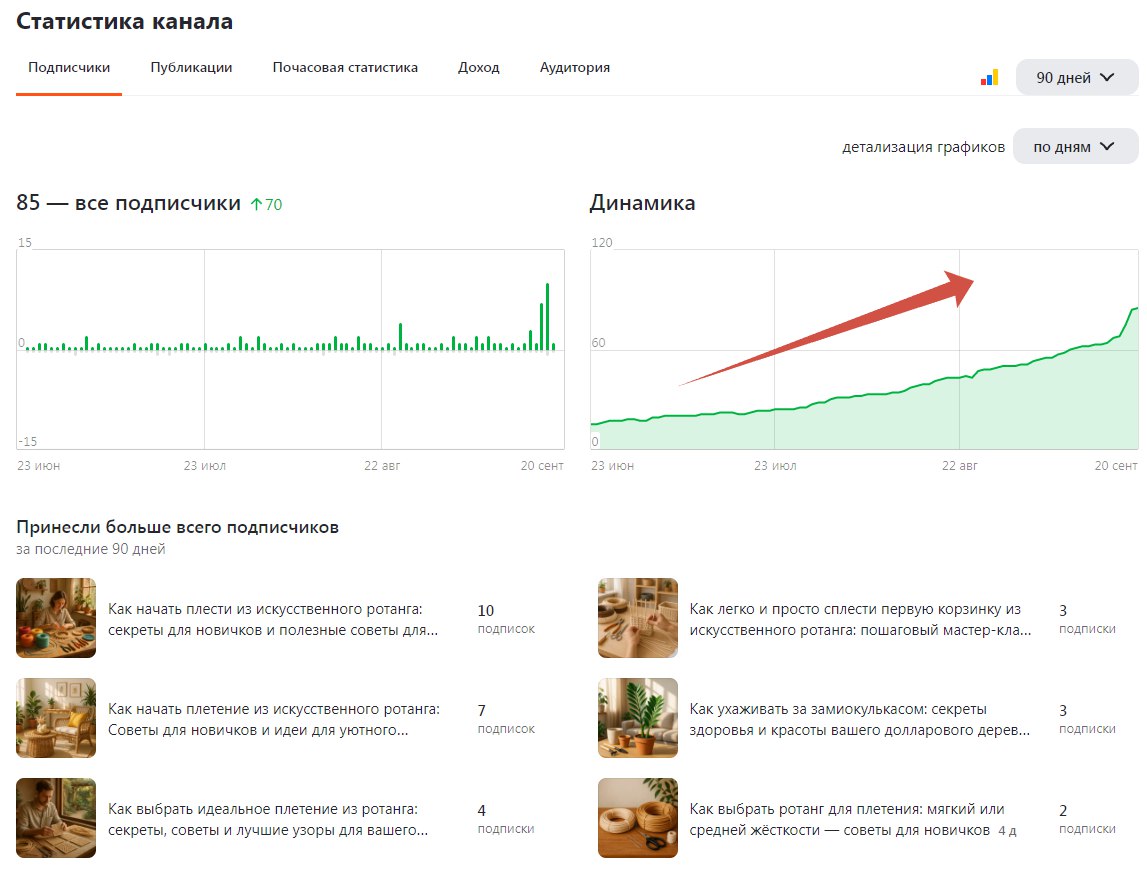
Task: Open thumbnail of man choosing weaving pattern
Action: (x=56, y=818)
